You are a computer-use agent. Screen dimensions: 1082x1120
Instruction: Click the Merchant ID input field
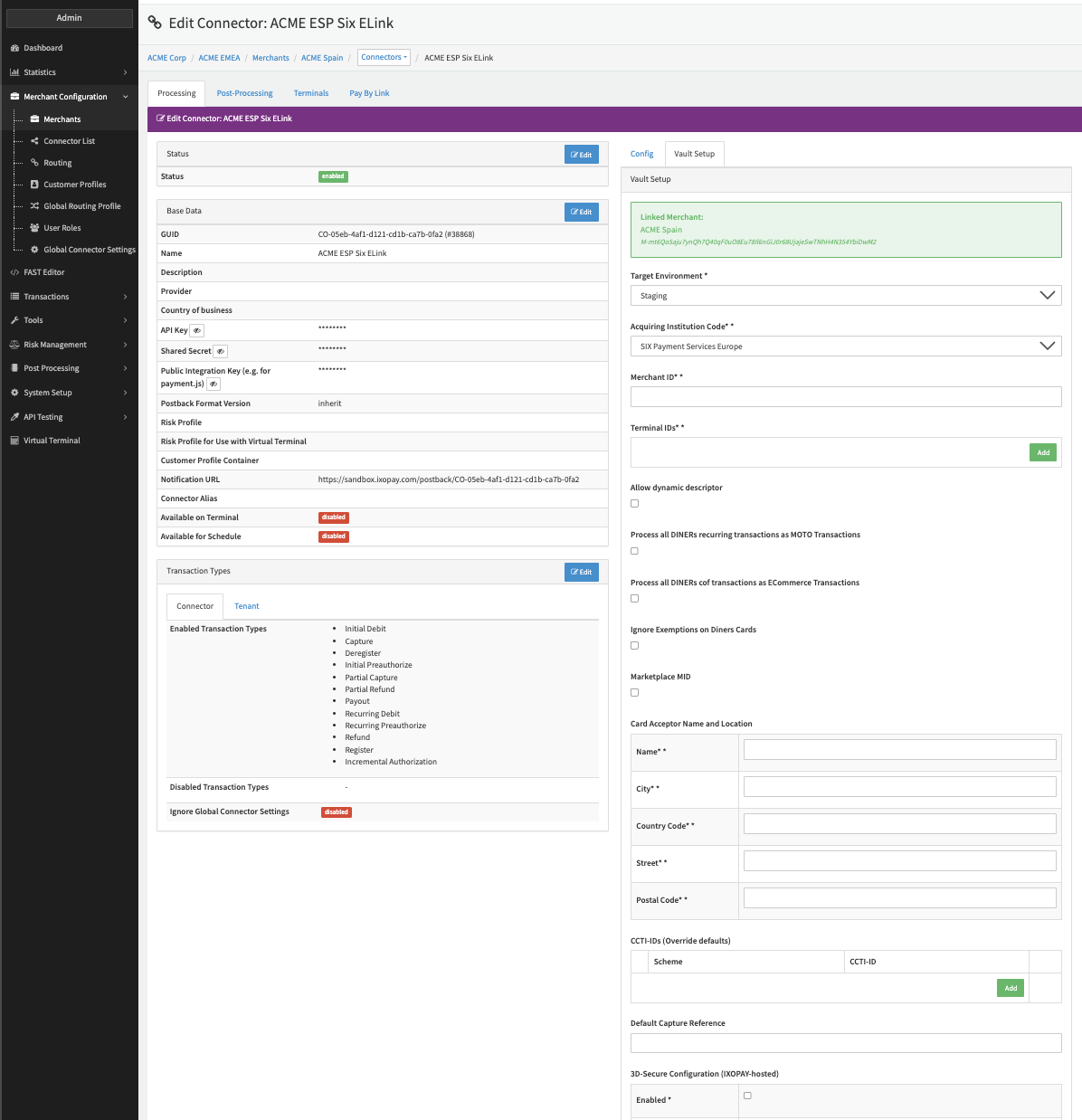pos(845,397)
